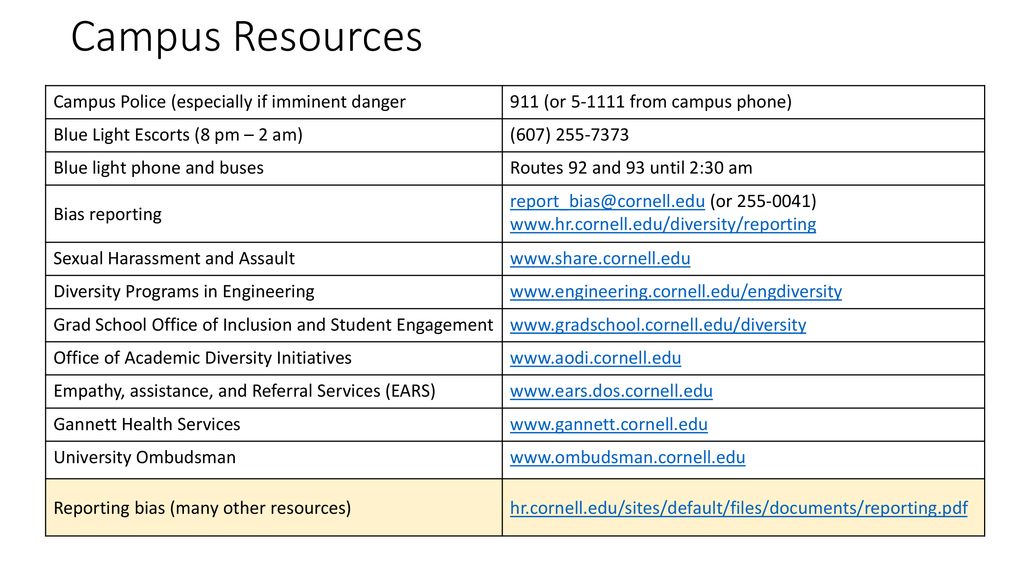Select the '911 (or 5-1111 from campus phone)' cell

click(x=743, y=102)
